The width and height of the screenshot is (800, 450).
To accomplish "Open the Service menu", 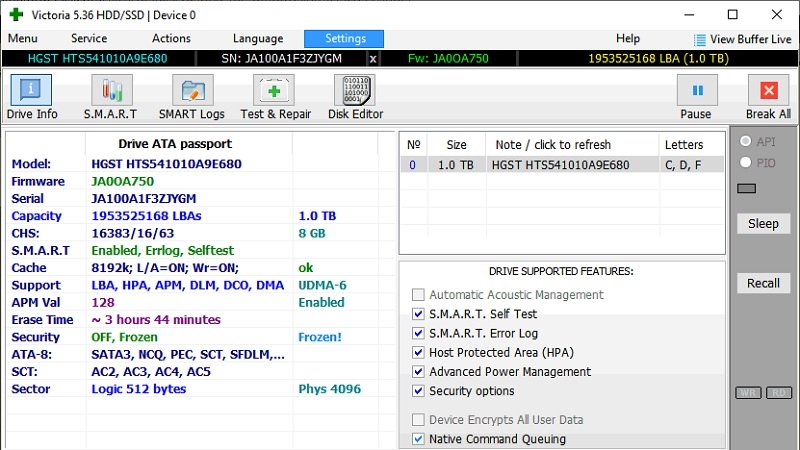I will point(89,39).
